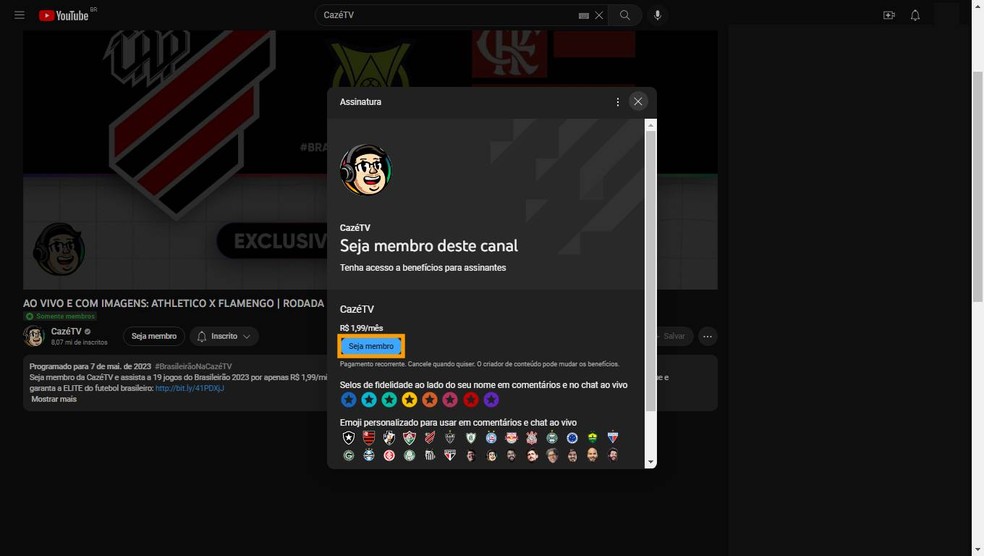The image size is (984, 556).
Task: Expand description with Mostrar mais
Action: coord(53,399)
